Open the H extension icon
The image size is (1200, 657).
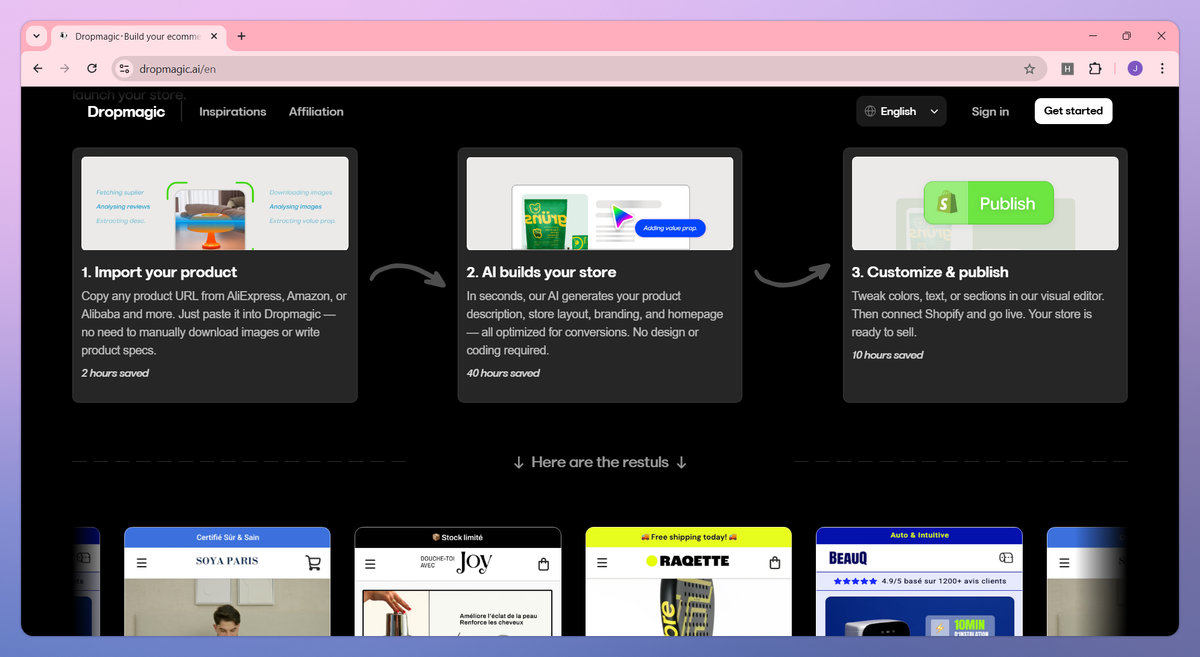(x=1067, y=69)
